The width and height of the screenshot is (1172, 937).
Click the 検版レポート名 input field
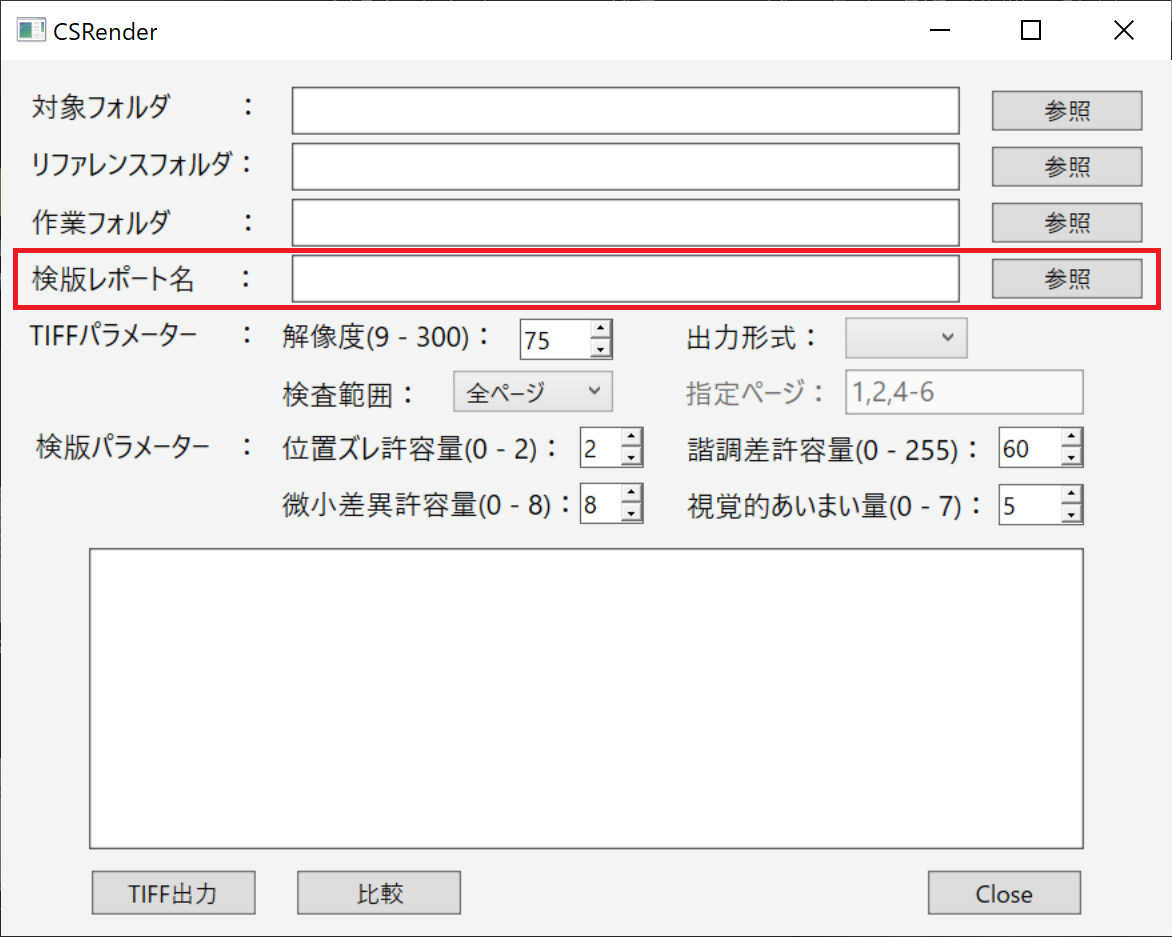pyautogui.click(x=625, y=278)
